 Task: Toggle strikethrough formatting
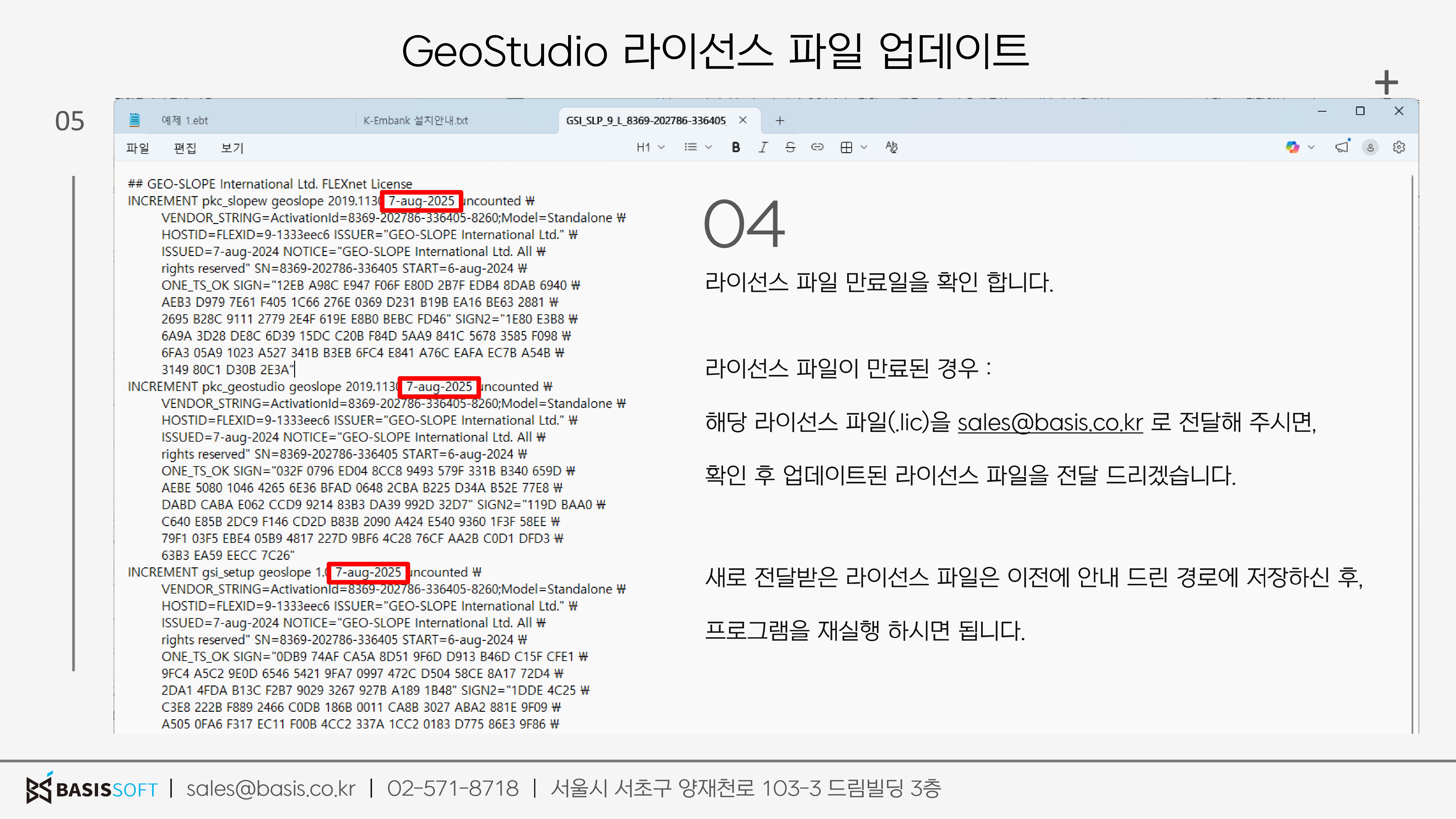[790, 148]
